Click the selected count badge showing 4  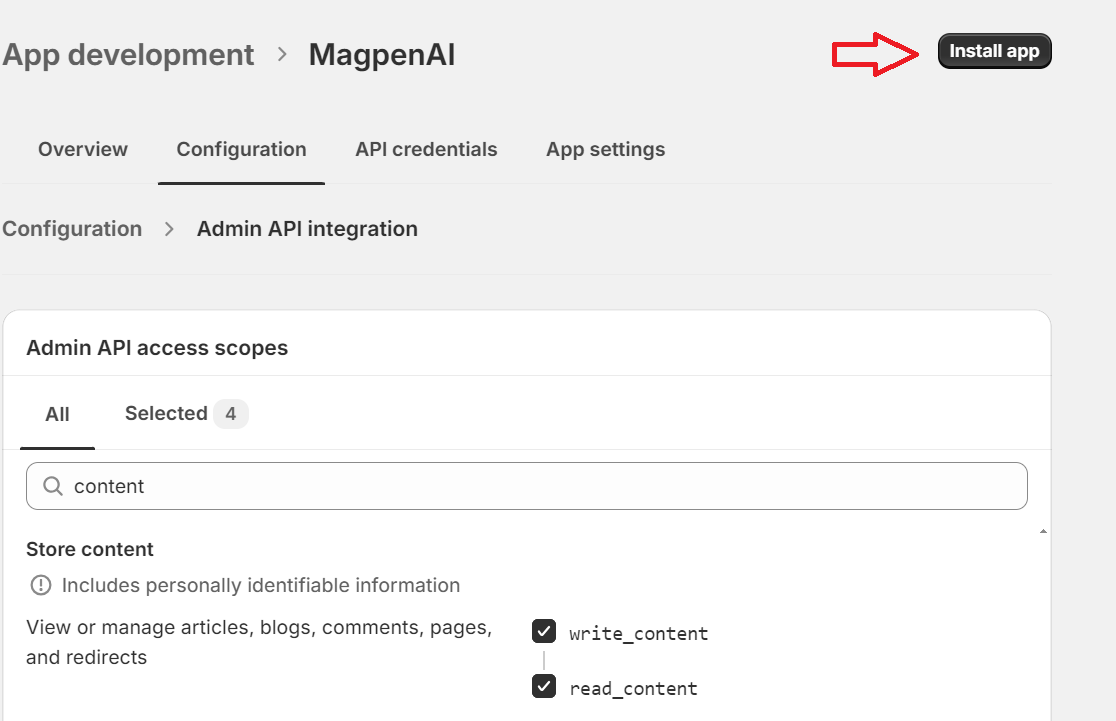231,414
